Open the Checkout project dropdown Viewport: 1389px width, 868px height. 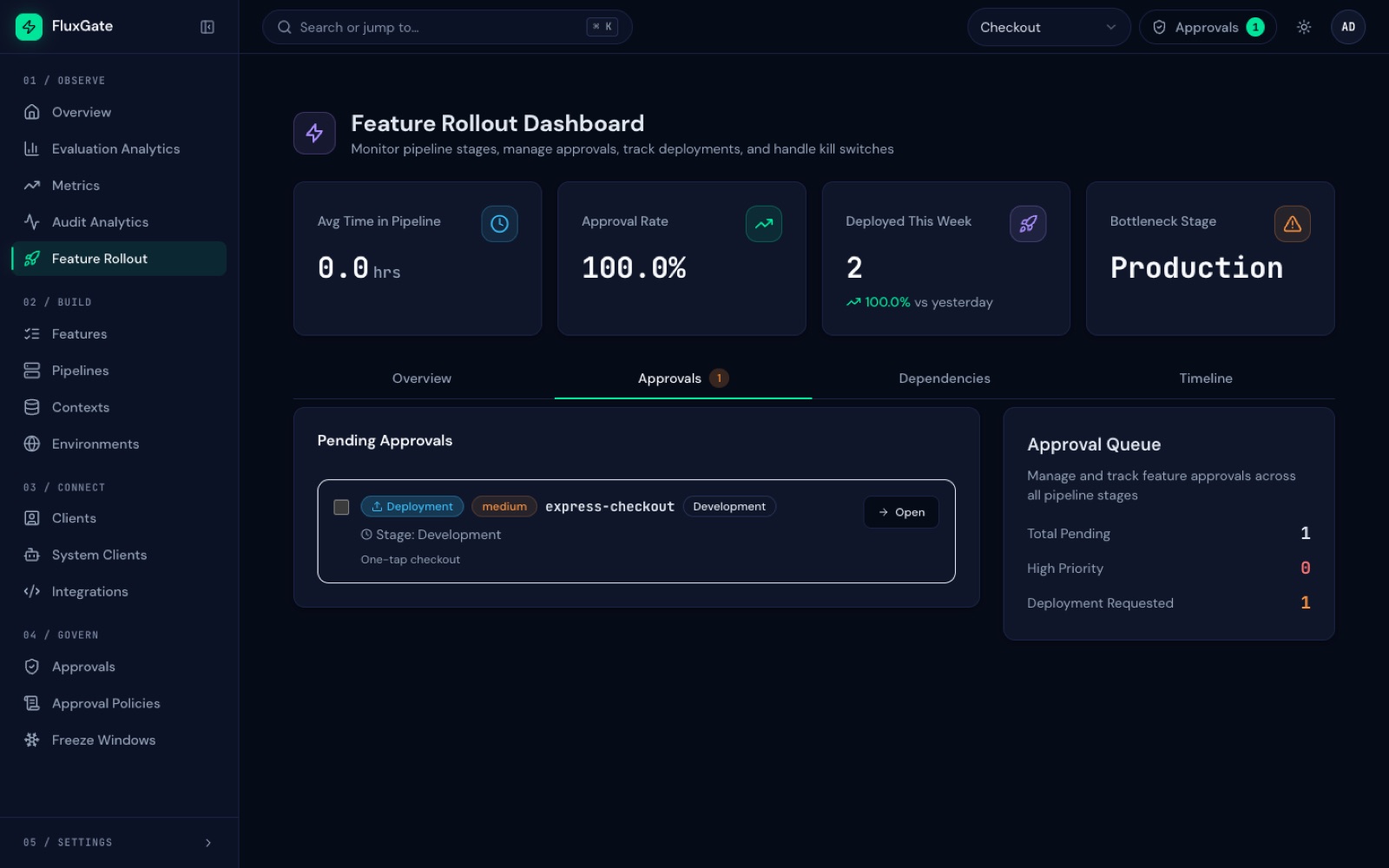tap(1049, 27)
